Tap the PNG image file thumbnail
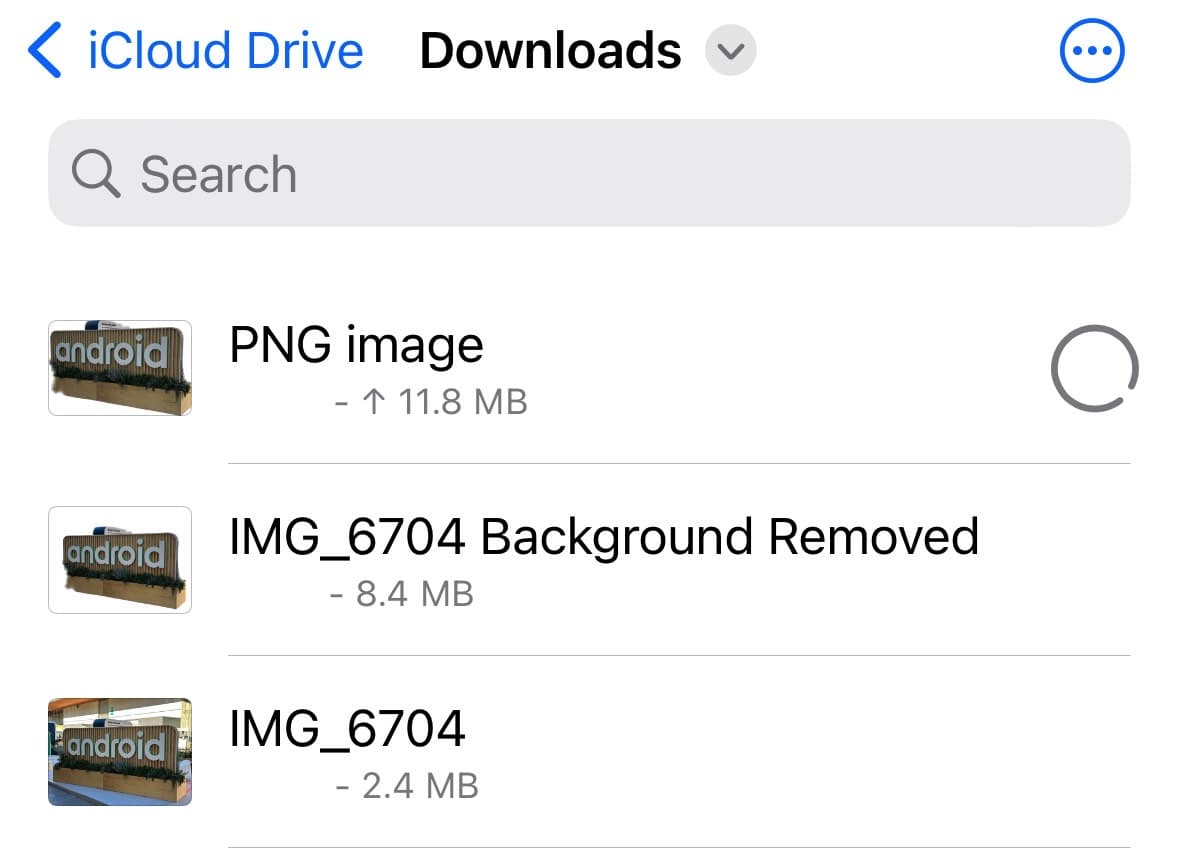 point(119,368)
